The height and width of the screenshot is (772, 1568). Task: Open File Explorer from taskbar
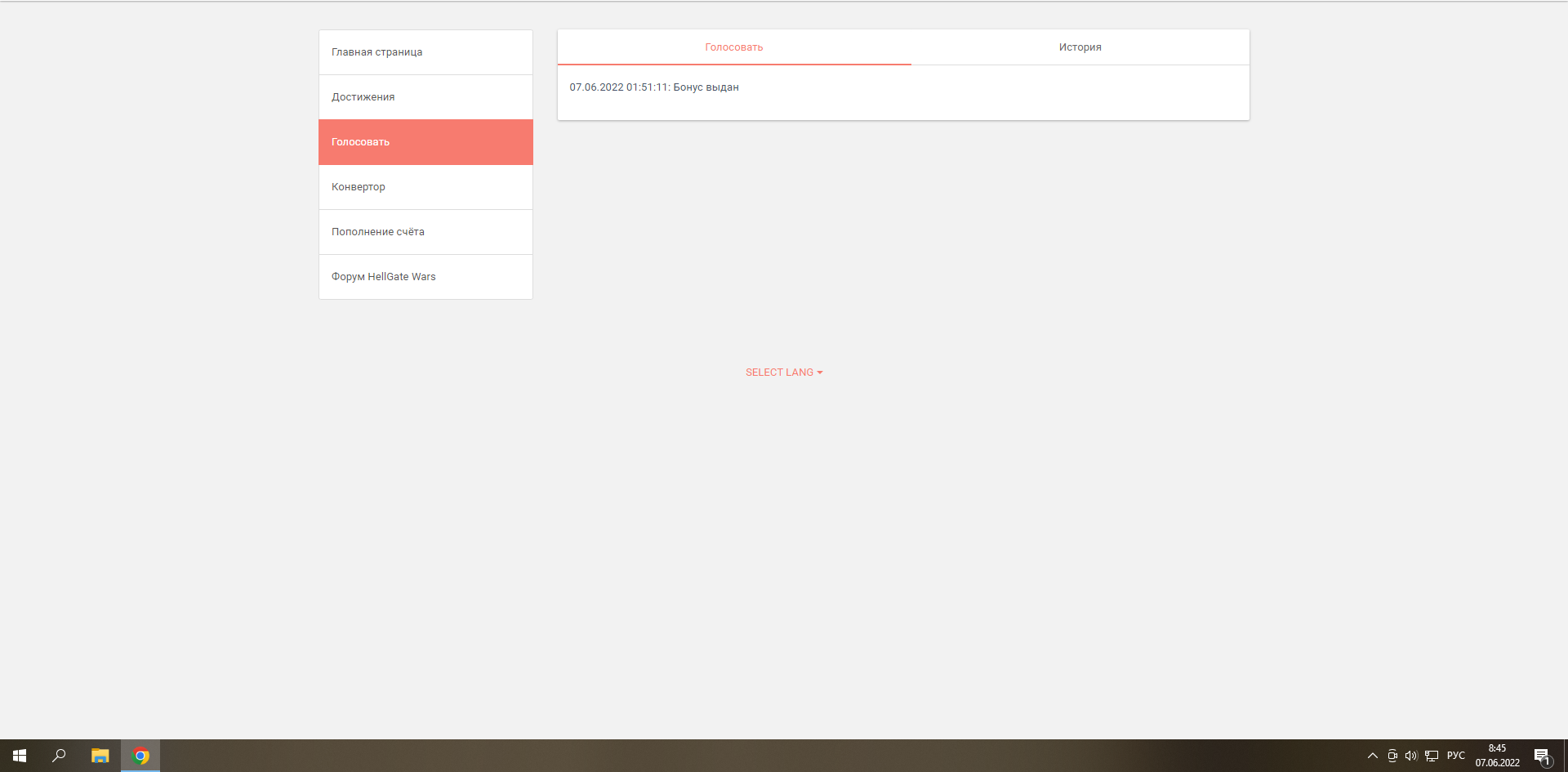click(100, 756)
